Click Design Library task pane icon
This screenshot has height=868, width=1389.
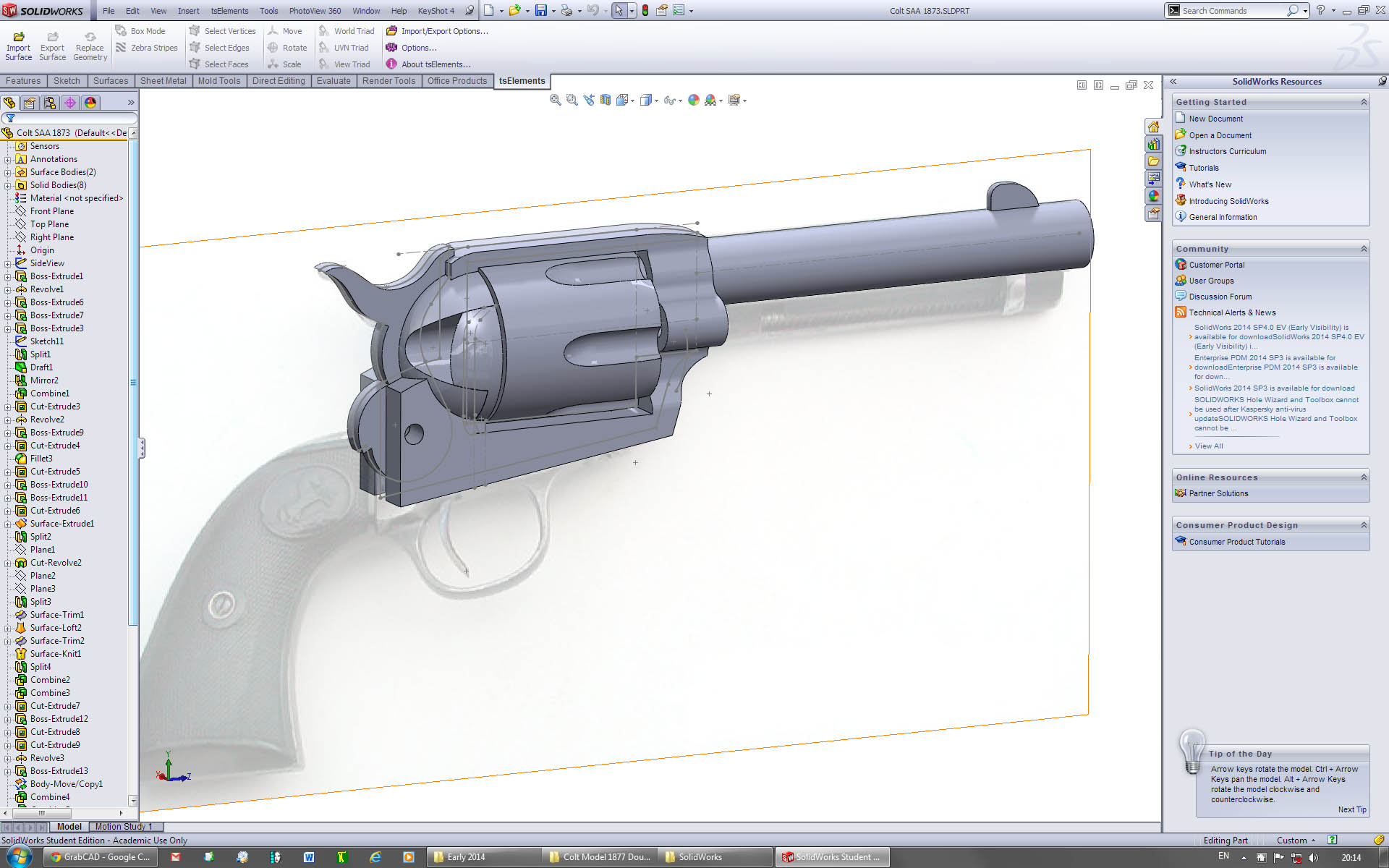1154,144
